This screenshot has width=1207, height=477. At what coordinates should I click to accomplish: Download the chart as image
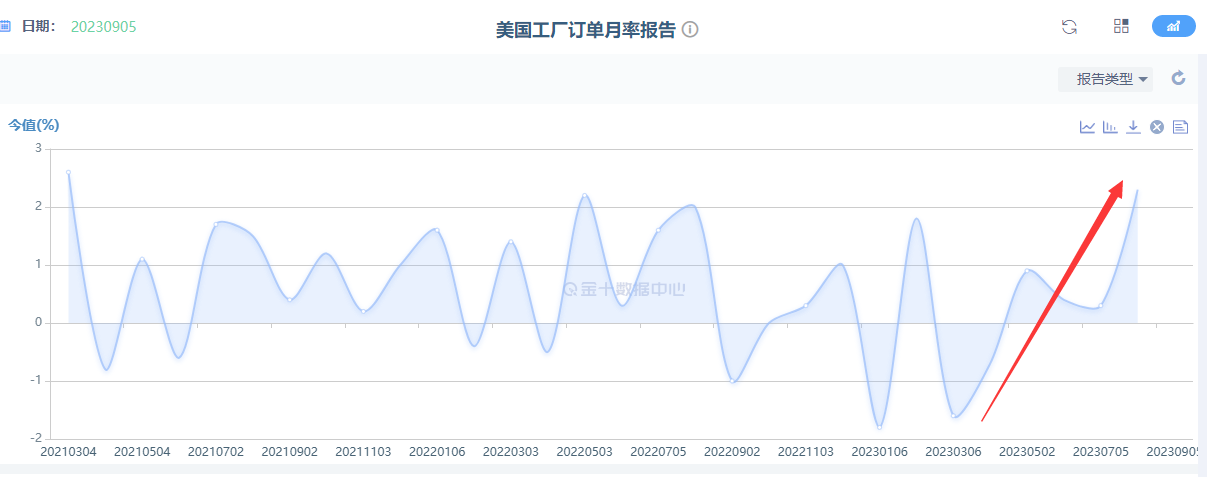click(1133, 127)
